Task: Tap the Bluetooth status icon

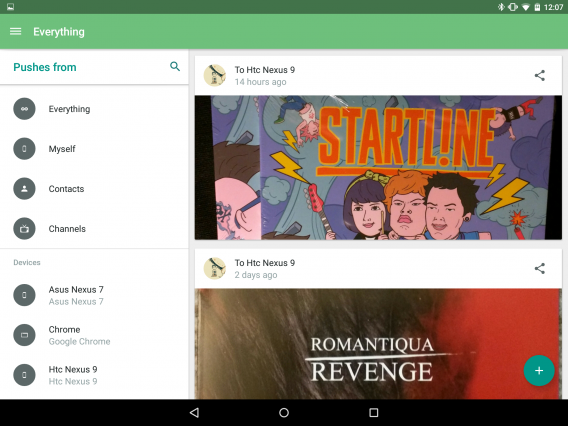Action: pyautogui.click(x=501, y=7)
